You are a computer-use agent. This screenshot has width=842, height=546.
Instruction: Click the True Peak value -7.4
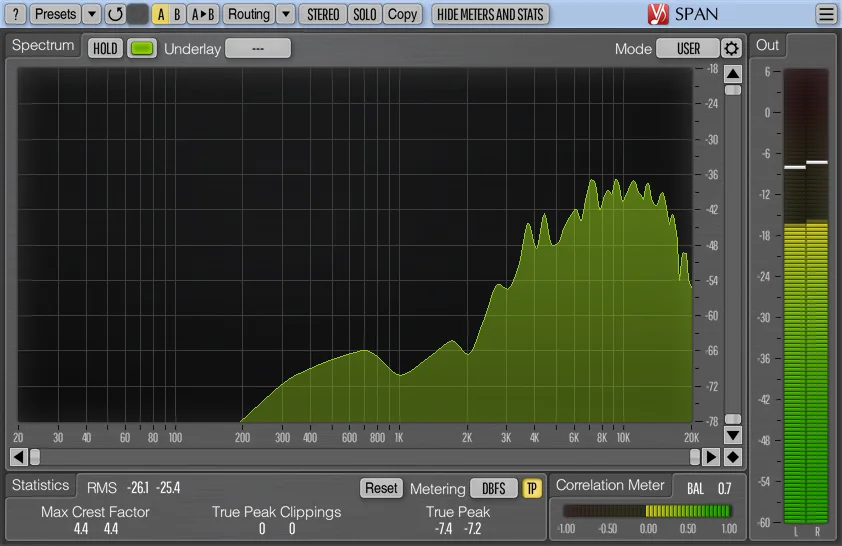[x=444, y=529]
